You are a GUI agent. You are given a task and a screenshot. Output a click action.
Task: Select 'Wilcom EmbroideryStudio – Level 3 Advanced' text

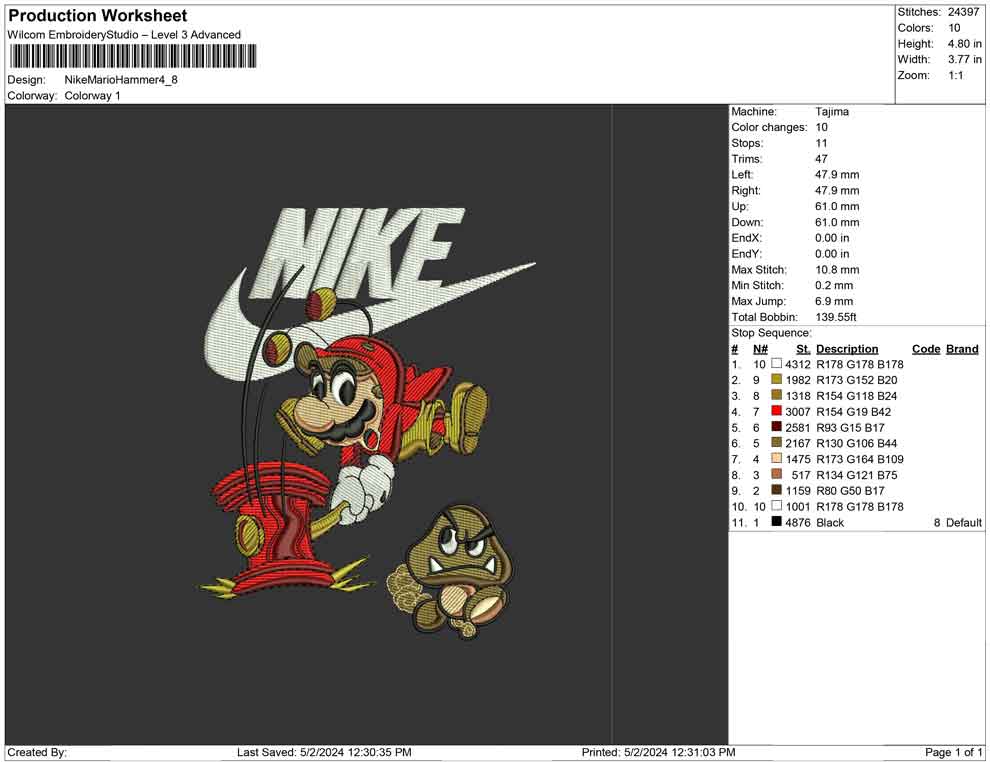pos(124,35)
